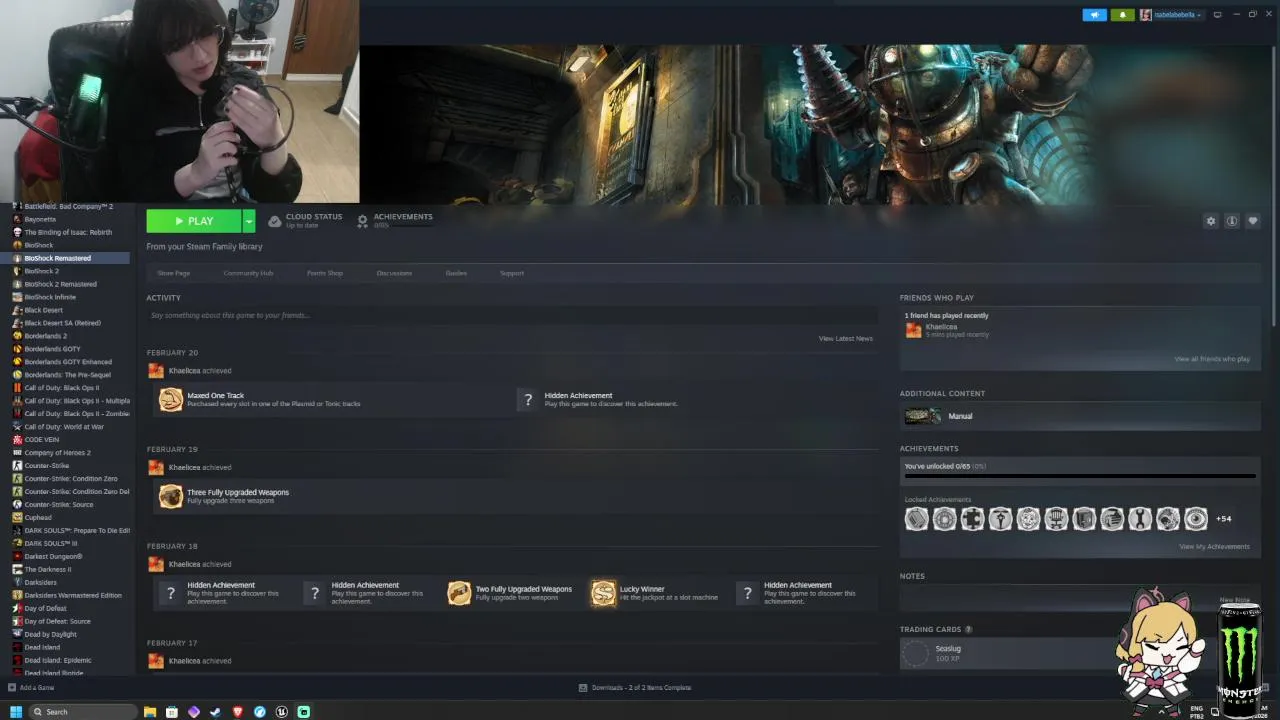Click the wrench locked achievement badge
Viewport: 1280px width, 720px height.
pos(1140,519)
